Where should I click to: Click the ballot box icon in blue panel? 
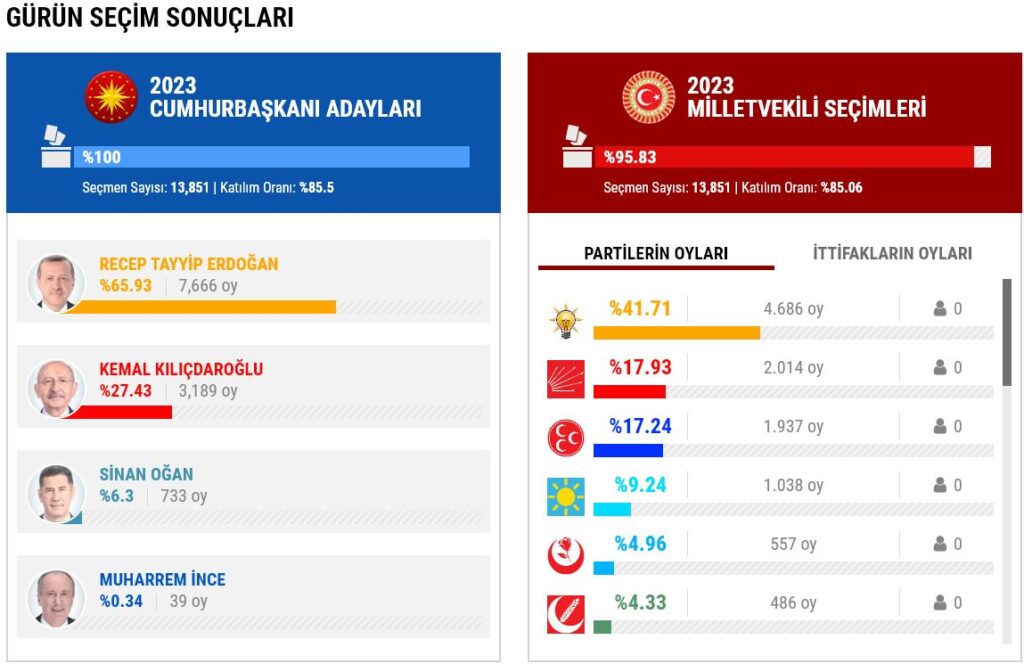55,146
